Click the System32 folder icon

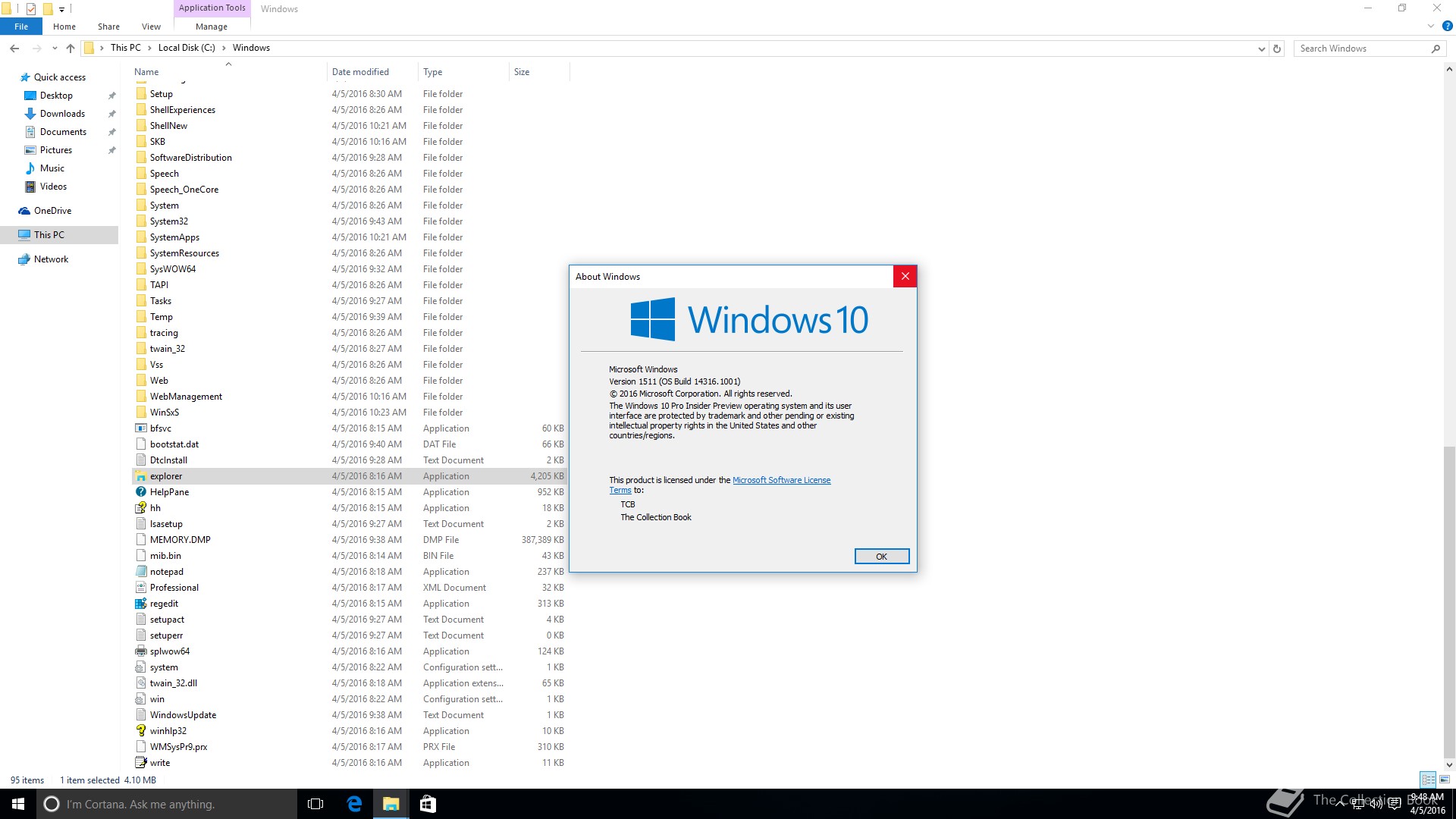click(141, 221)
